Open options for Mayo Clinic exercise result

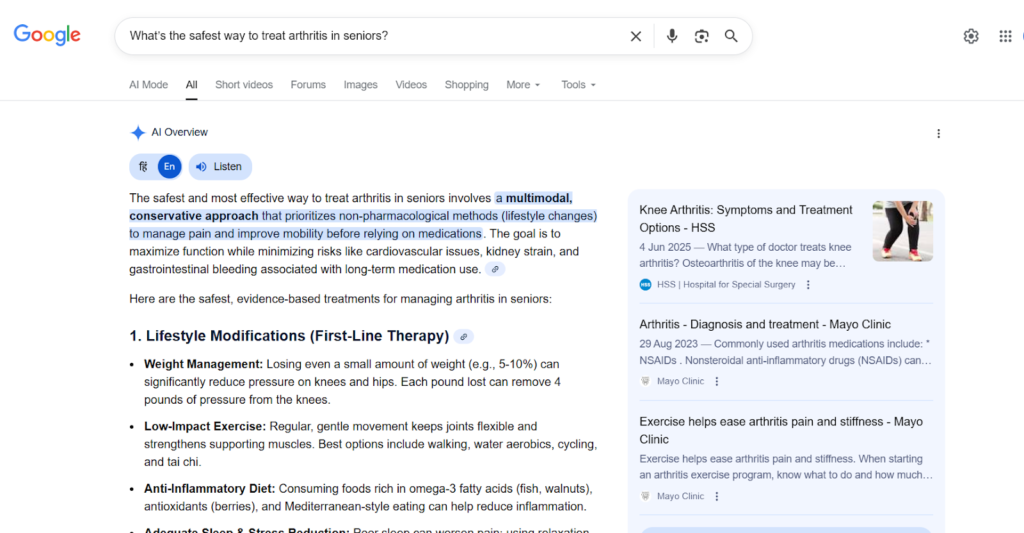click(716, 496)
